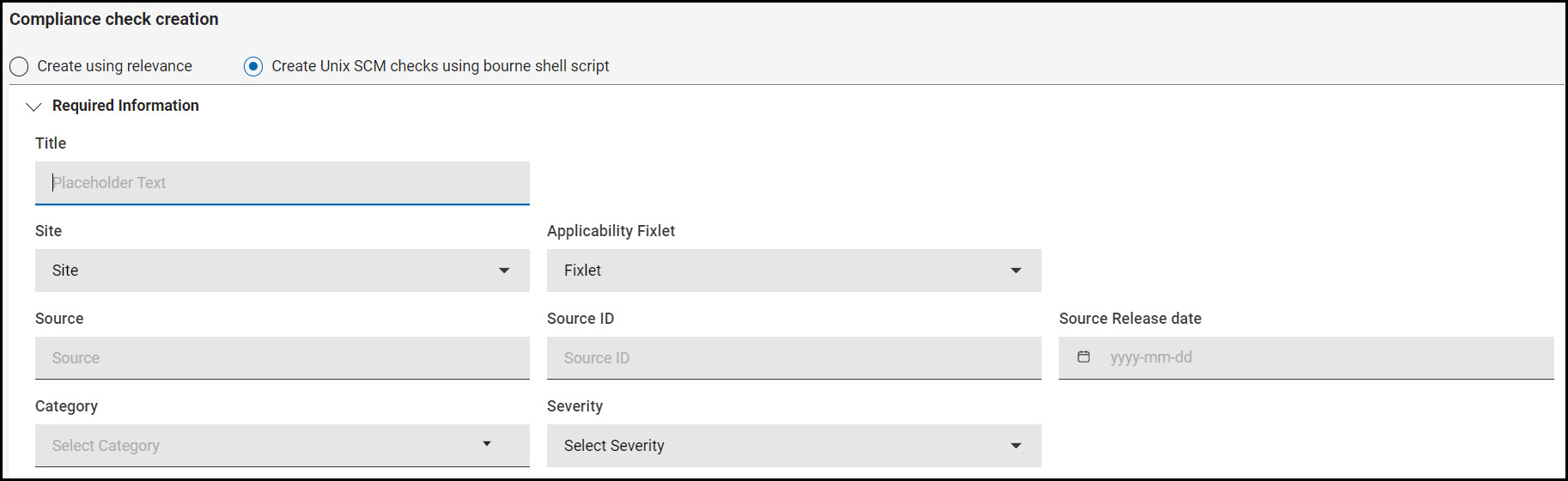This screenshot has height=481, width=1568.
Task: Click the Site dropdown arrow icon
Action: pyautogui.click(x=504, y=271)
